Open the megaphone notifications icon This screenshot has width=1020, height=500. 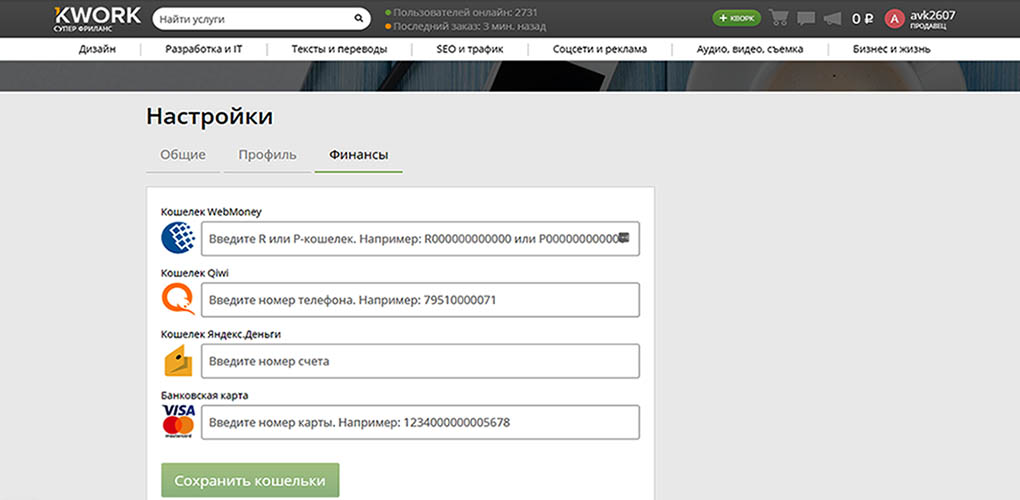[x=832, y=19]
